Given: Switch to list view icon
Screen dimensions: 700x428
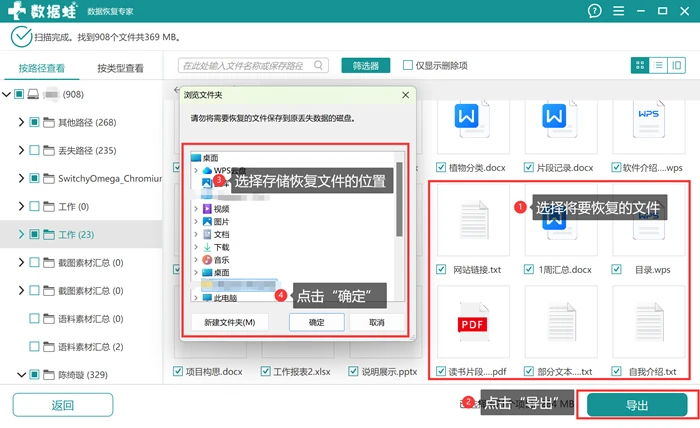Looking at the screenshot, I should [x=658, y=66].
